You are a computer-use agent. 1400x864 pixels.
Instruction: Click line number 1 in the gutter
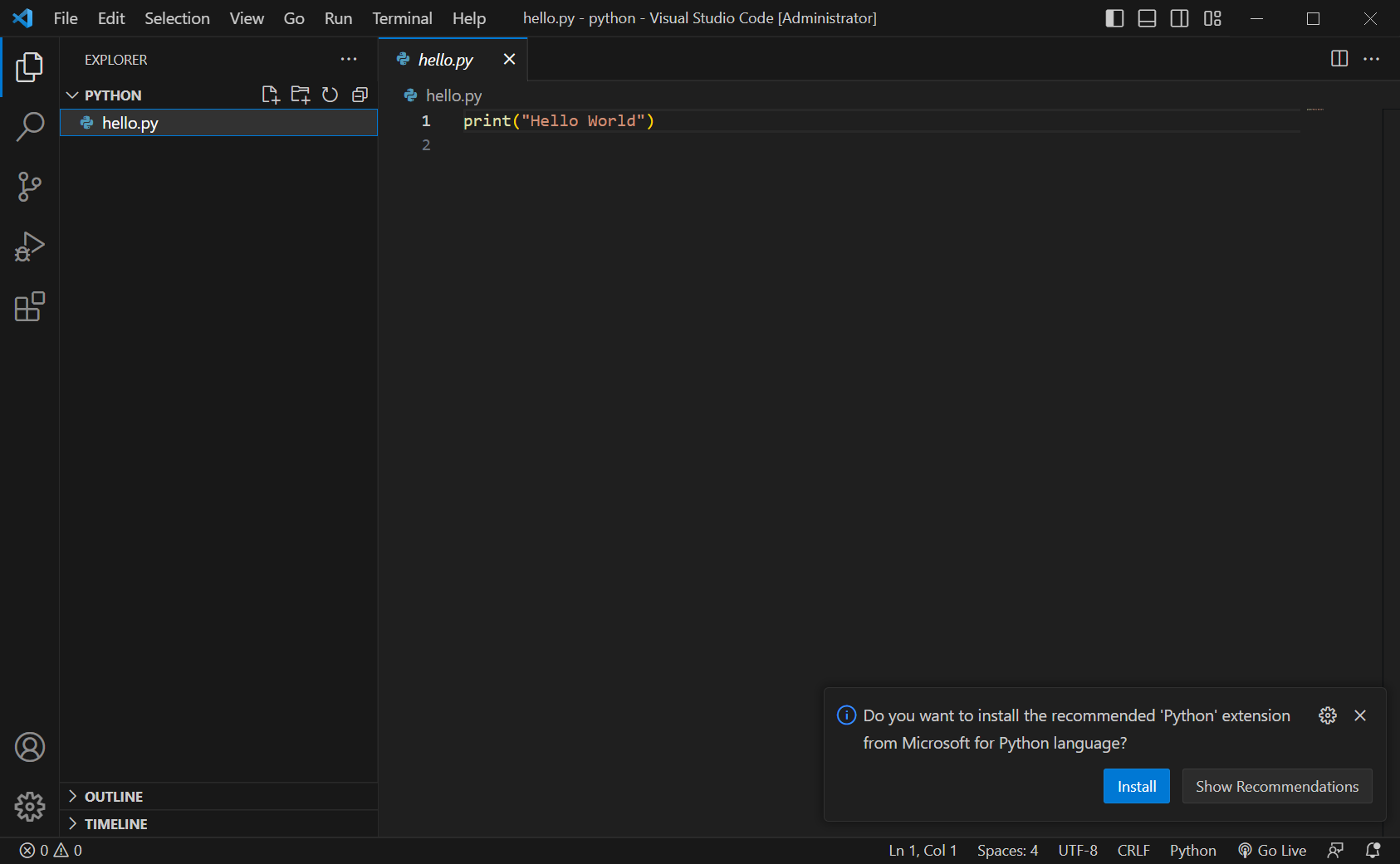[x=426, y=121]
